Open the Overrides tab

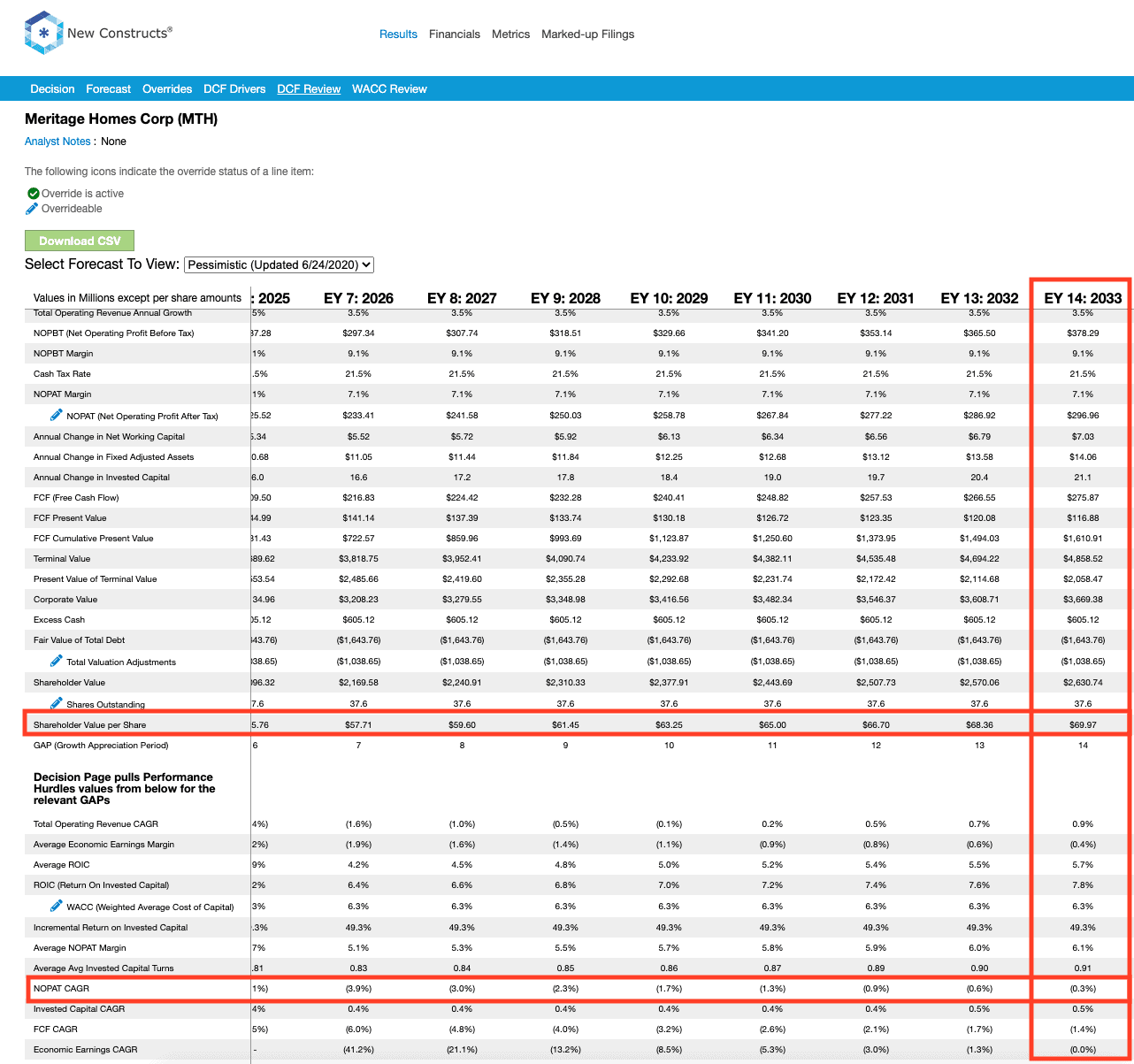(x=167, y=89)
